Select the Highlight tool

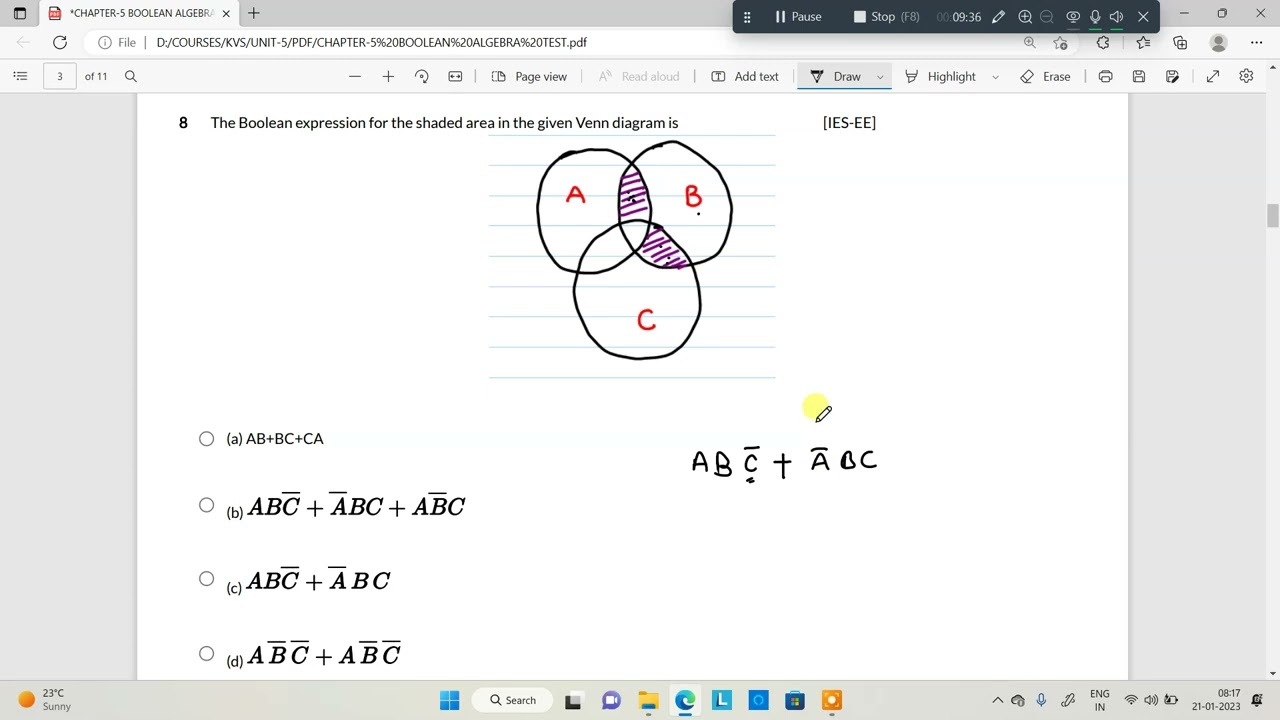click(x=940, y=76)
